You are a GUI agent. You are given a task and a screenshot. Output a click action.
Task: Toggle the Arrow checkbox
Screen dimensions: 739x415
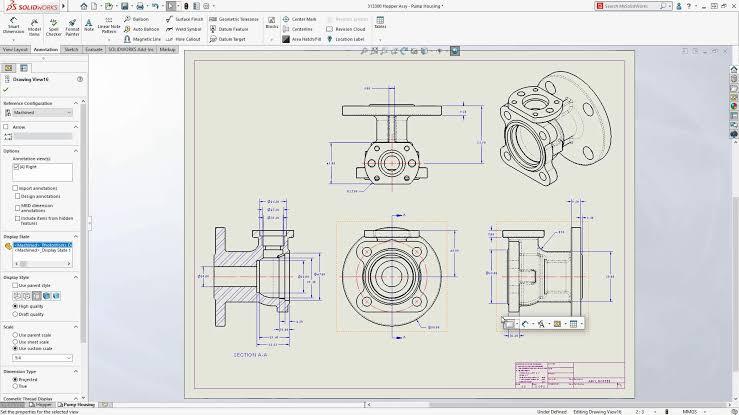click(x=6, y=127)
